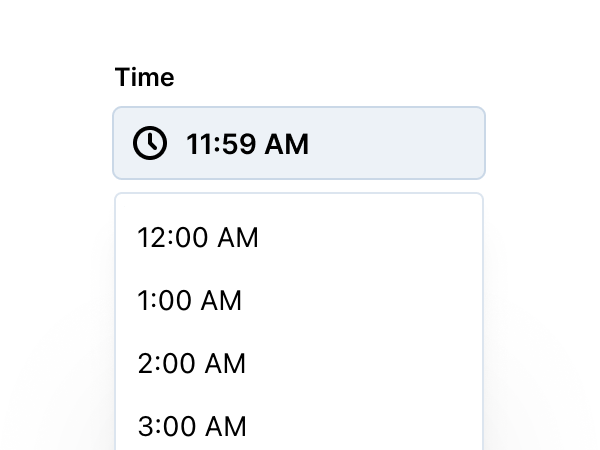600x450 pixels.
Task: Change the time to 2:00 AM
Action: pos(192,364)
